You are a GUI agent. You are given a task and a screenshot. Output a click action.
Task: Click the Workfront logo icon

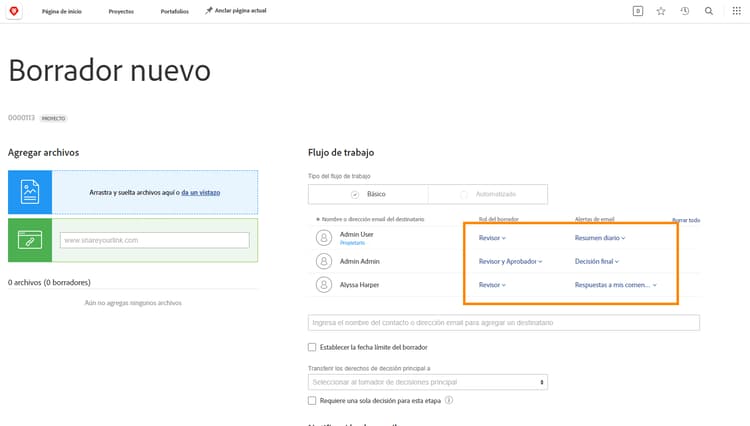(14, 11)
